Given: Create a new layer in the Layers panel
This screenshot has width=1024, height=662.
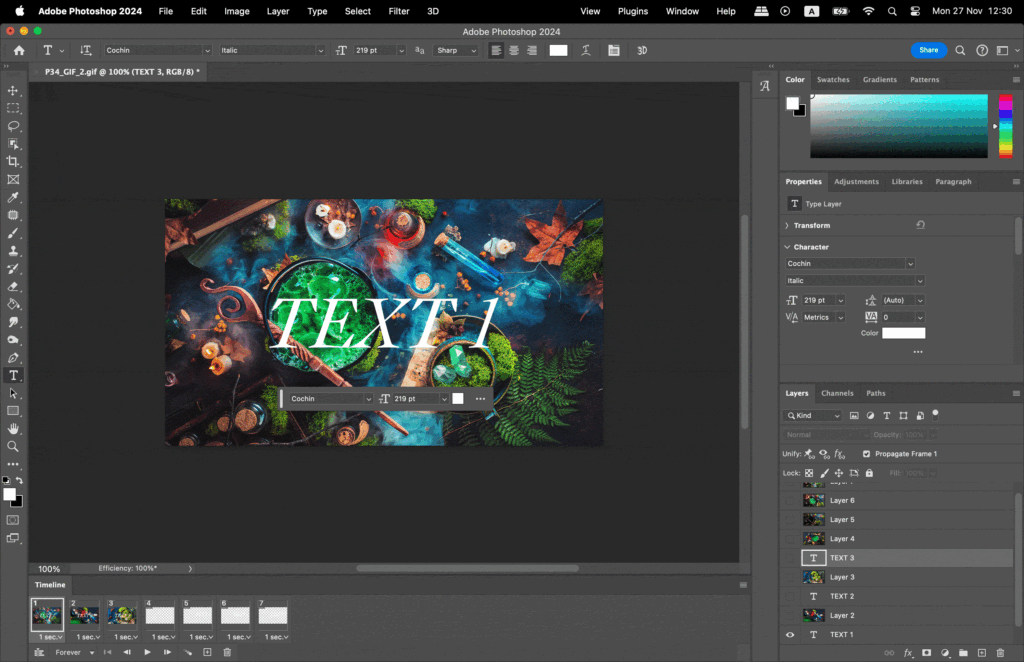Looking at the screenshot, I should tap(982, 652).
